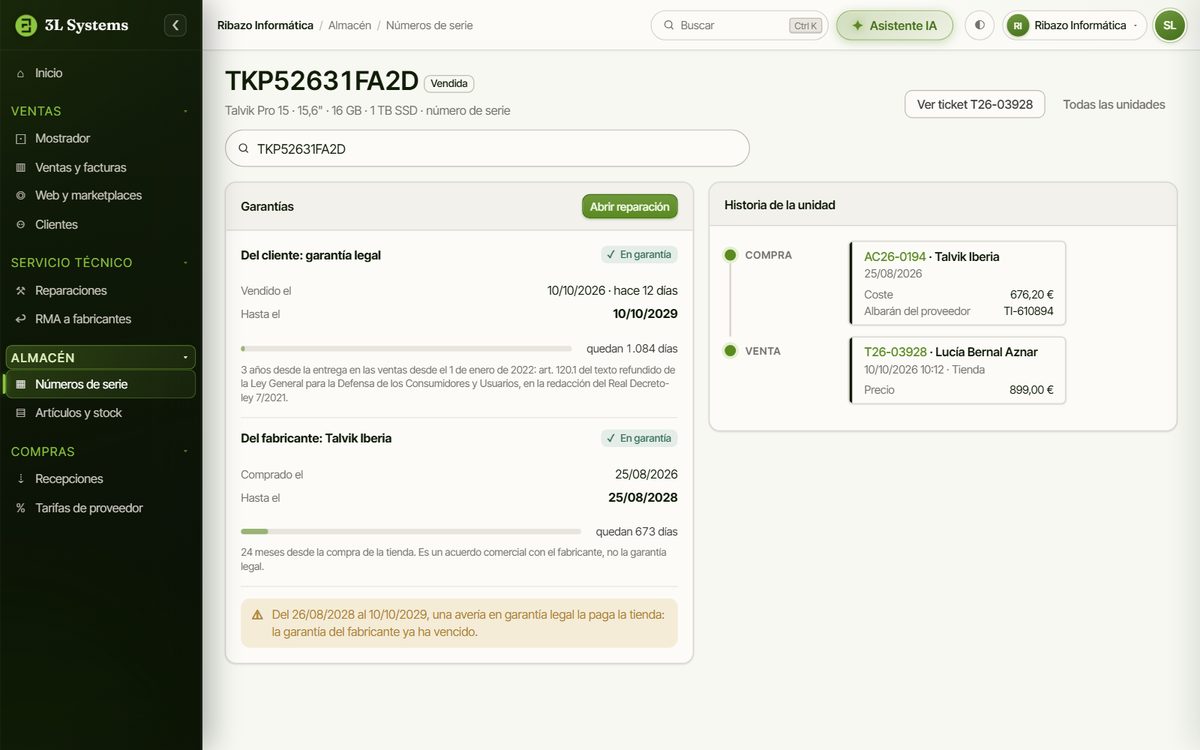Click the magnifier icon in top search
Viewport: 1200px width, 750px height.
pos(667,25)
